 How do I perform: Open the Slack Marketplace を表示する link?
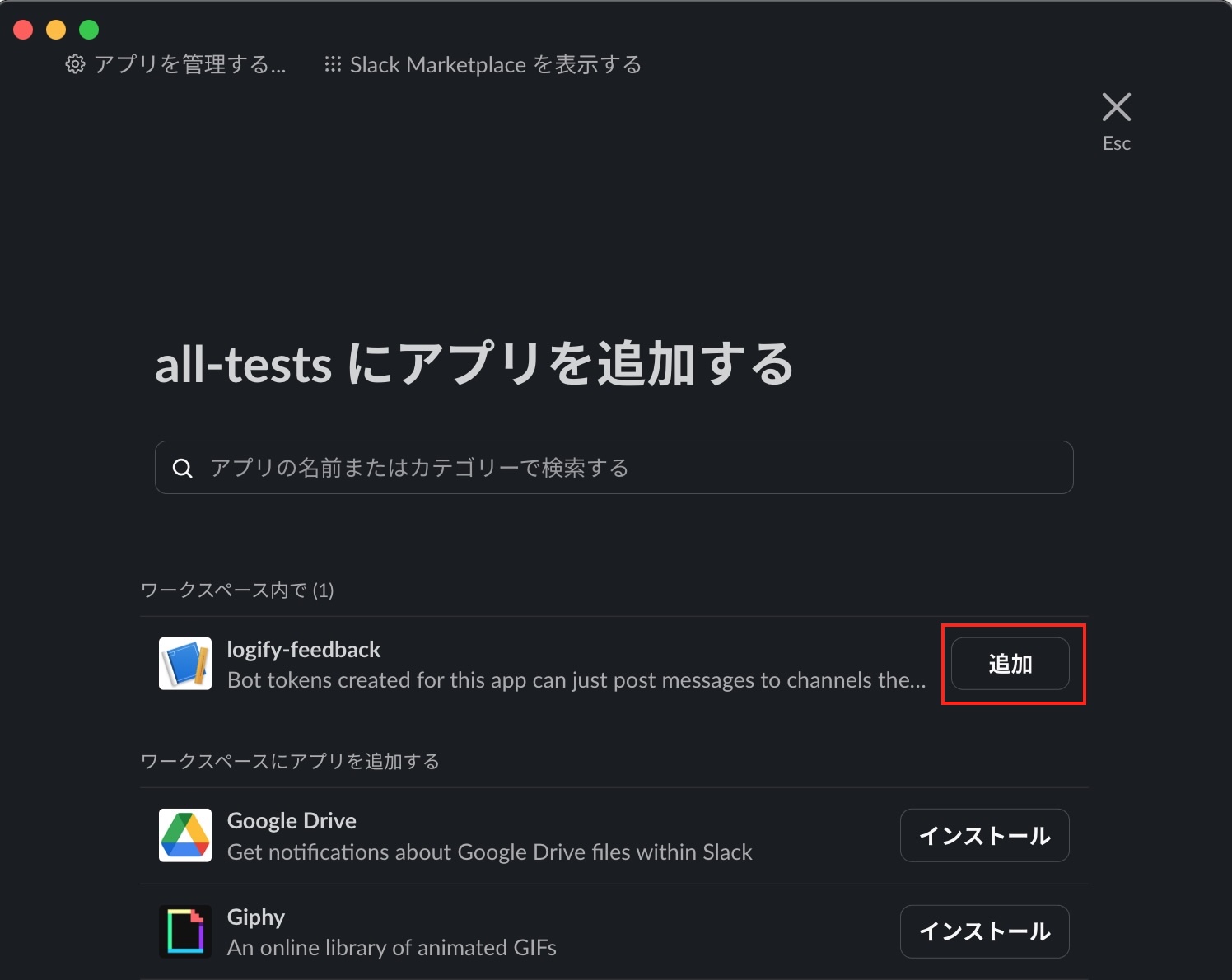(496, 64)
